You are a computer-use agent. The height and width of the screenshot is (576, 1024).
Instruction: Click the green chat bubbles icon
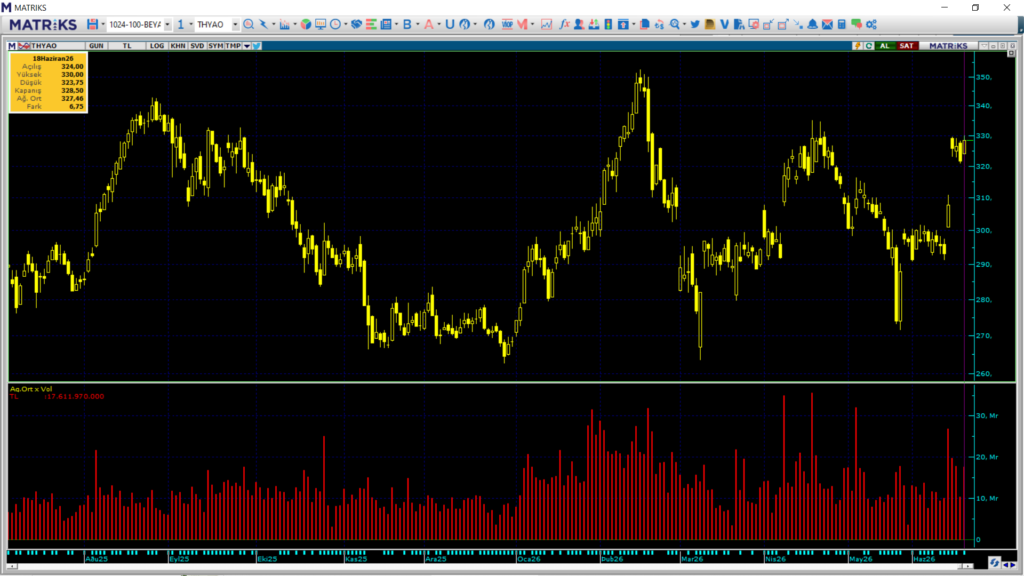[856, 24]
